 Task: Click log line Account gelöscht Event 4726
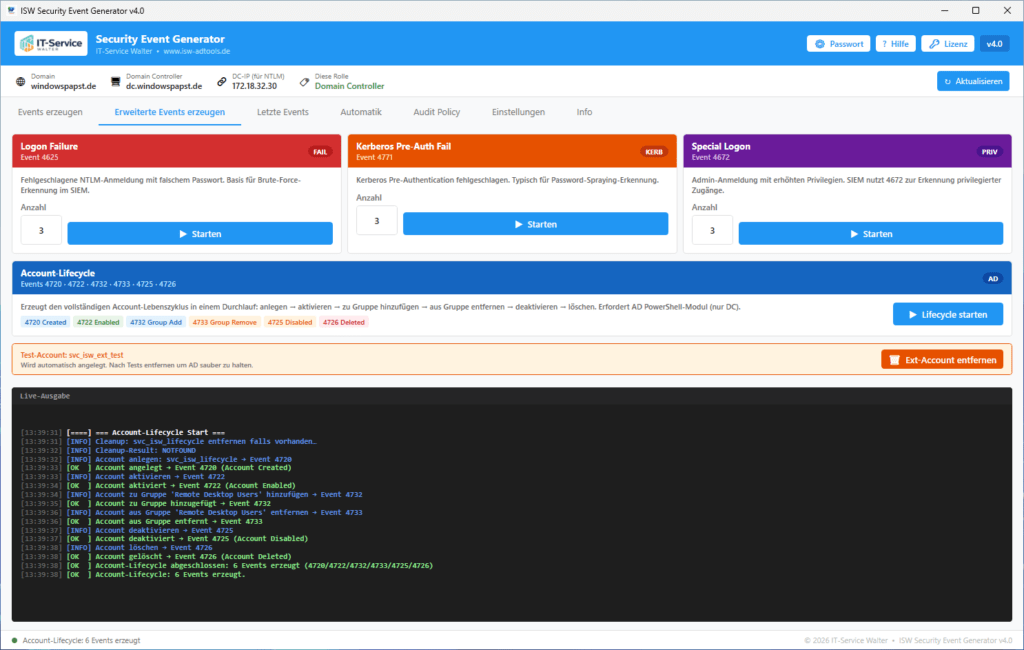coord(156,557)
